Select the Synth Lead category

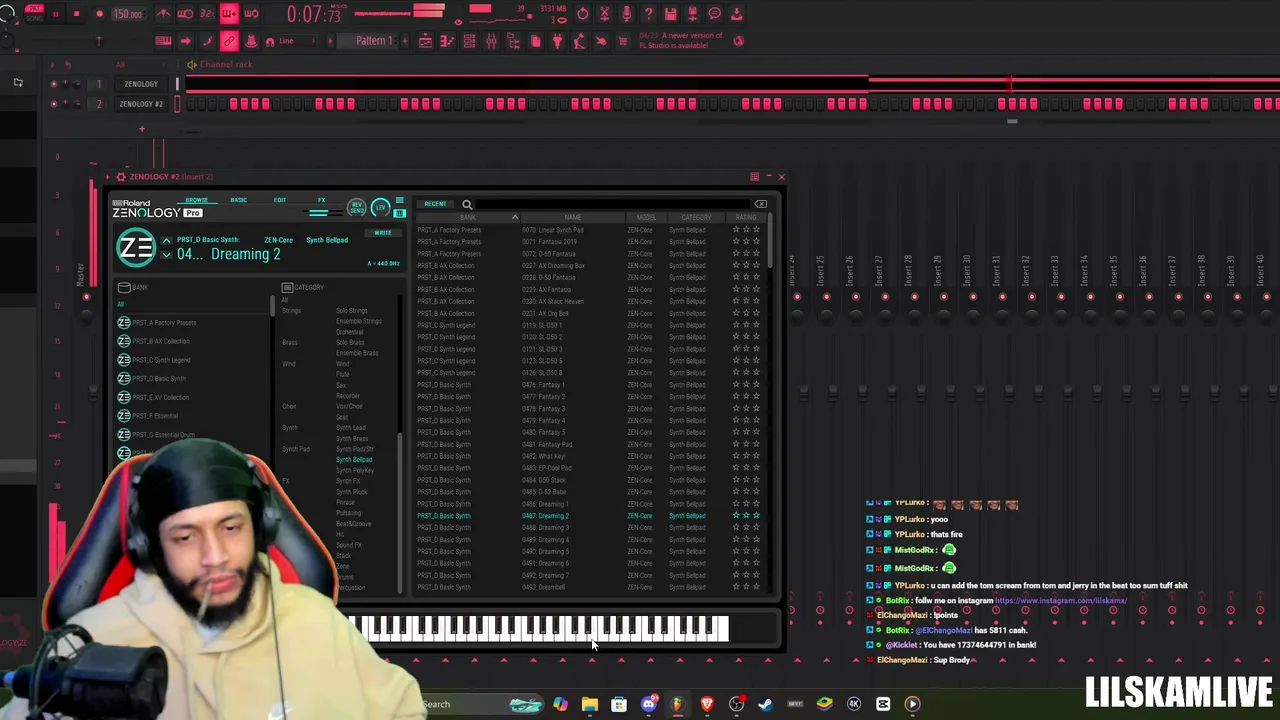coord(351,428)
